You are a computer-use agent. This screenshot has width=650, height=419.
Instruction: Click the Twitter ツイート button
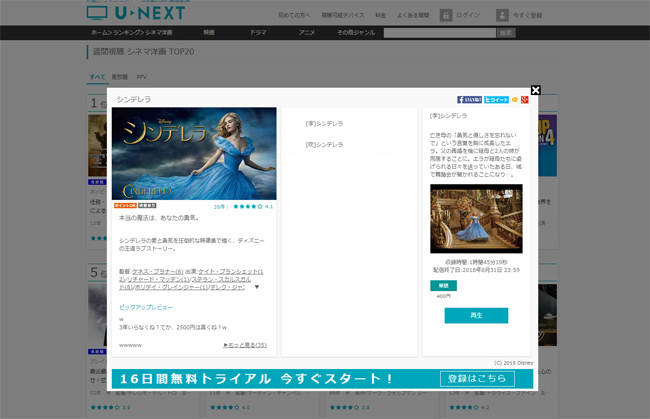(x=496, y=99)
